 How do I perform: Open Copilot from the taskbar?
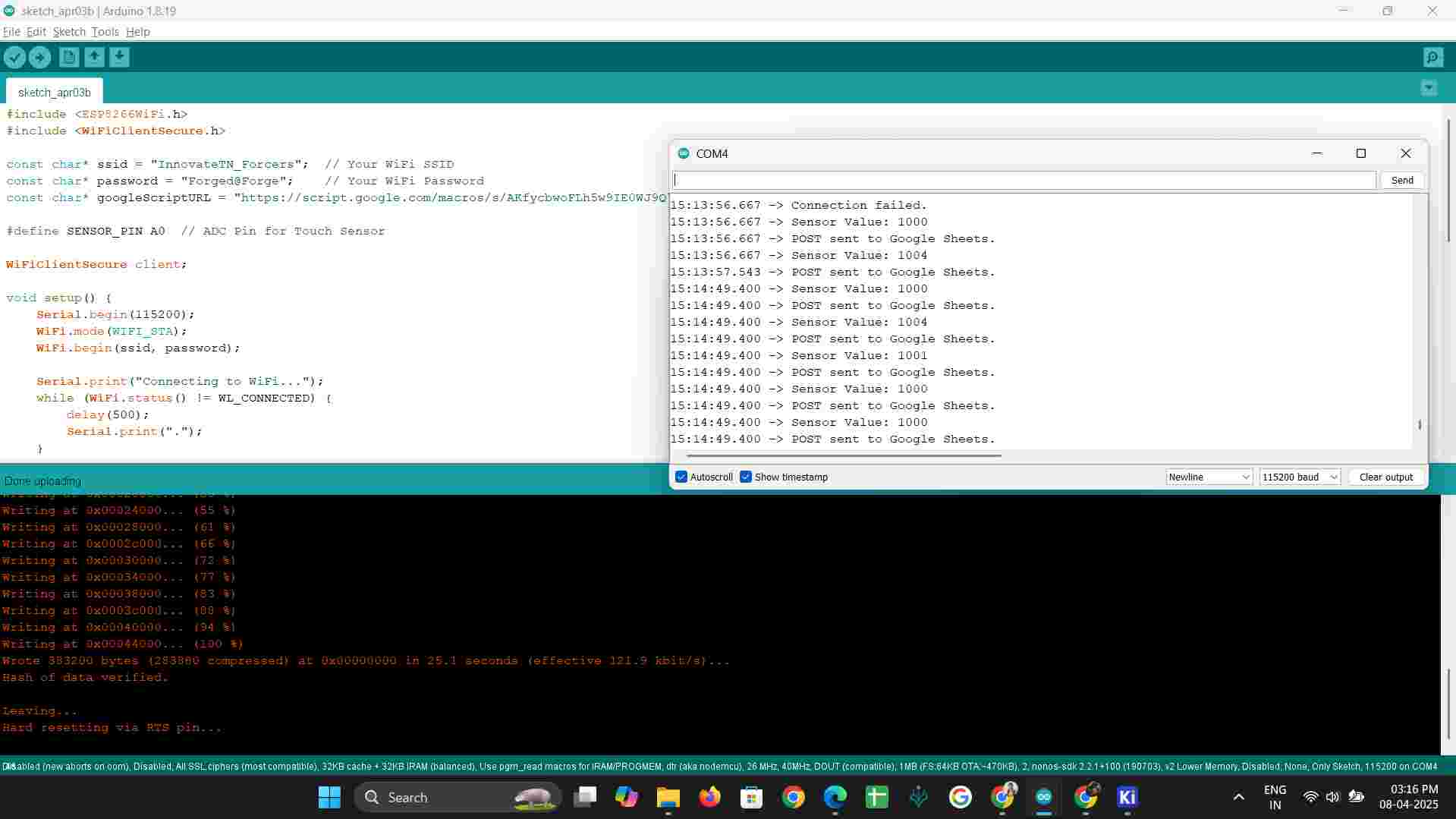click(x=626, y=797)
